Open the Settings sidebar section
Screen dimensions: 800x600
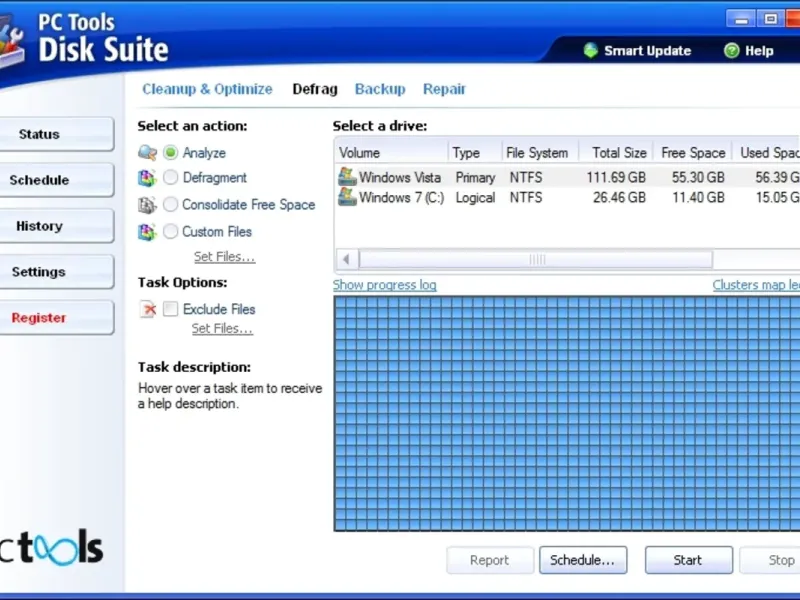[x=56, y=272]
